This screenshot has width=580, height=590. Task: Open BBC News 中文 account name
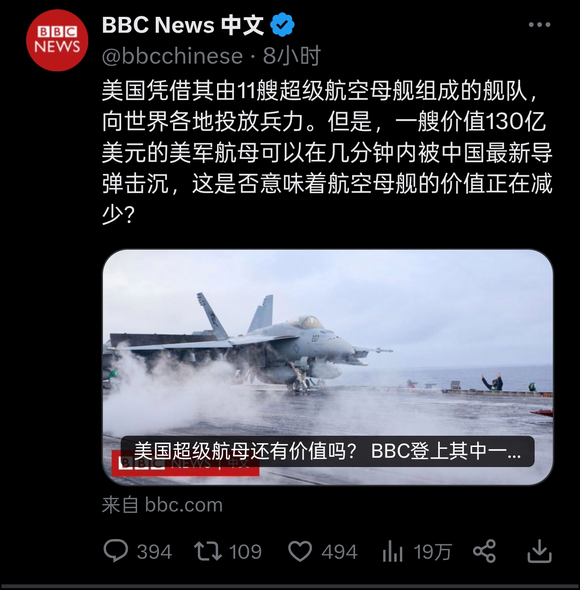coord(183,25)
